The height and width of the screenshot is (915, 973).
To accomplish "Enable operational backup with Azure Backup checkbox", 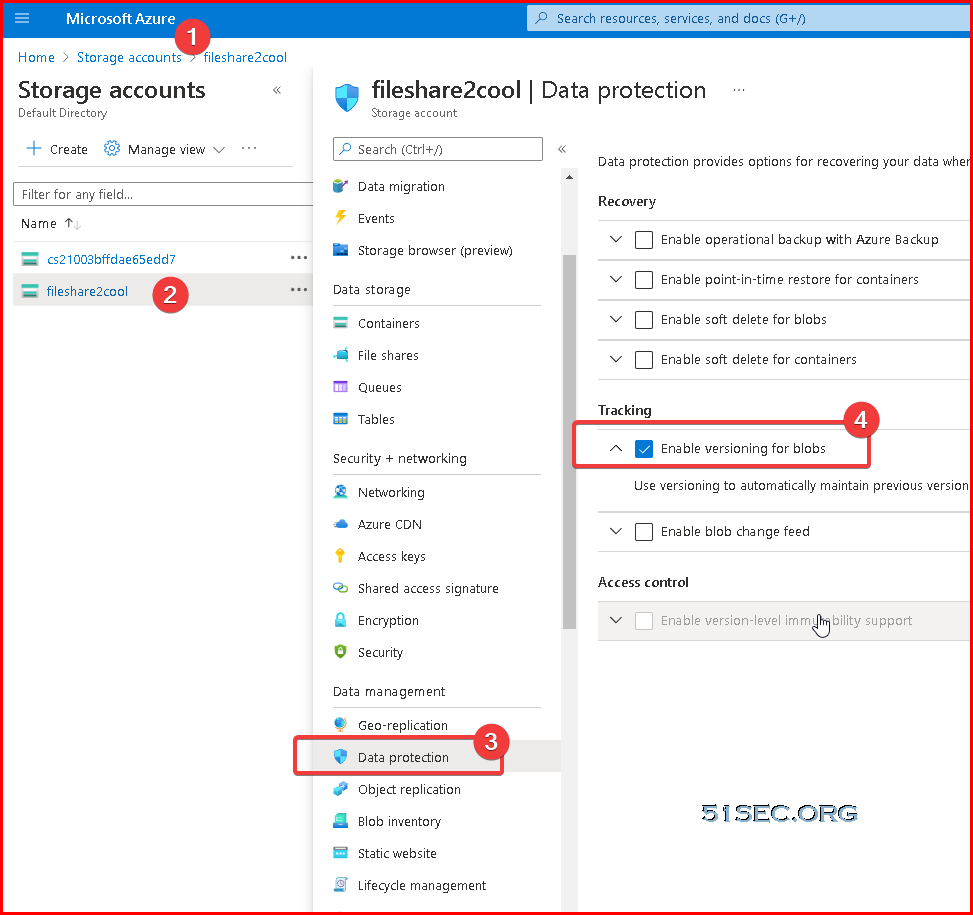I will pos(644,239).
